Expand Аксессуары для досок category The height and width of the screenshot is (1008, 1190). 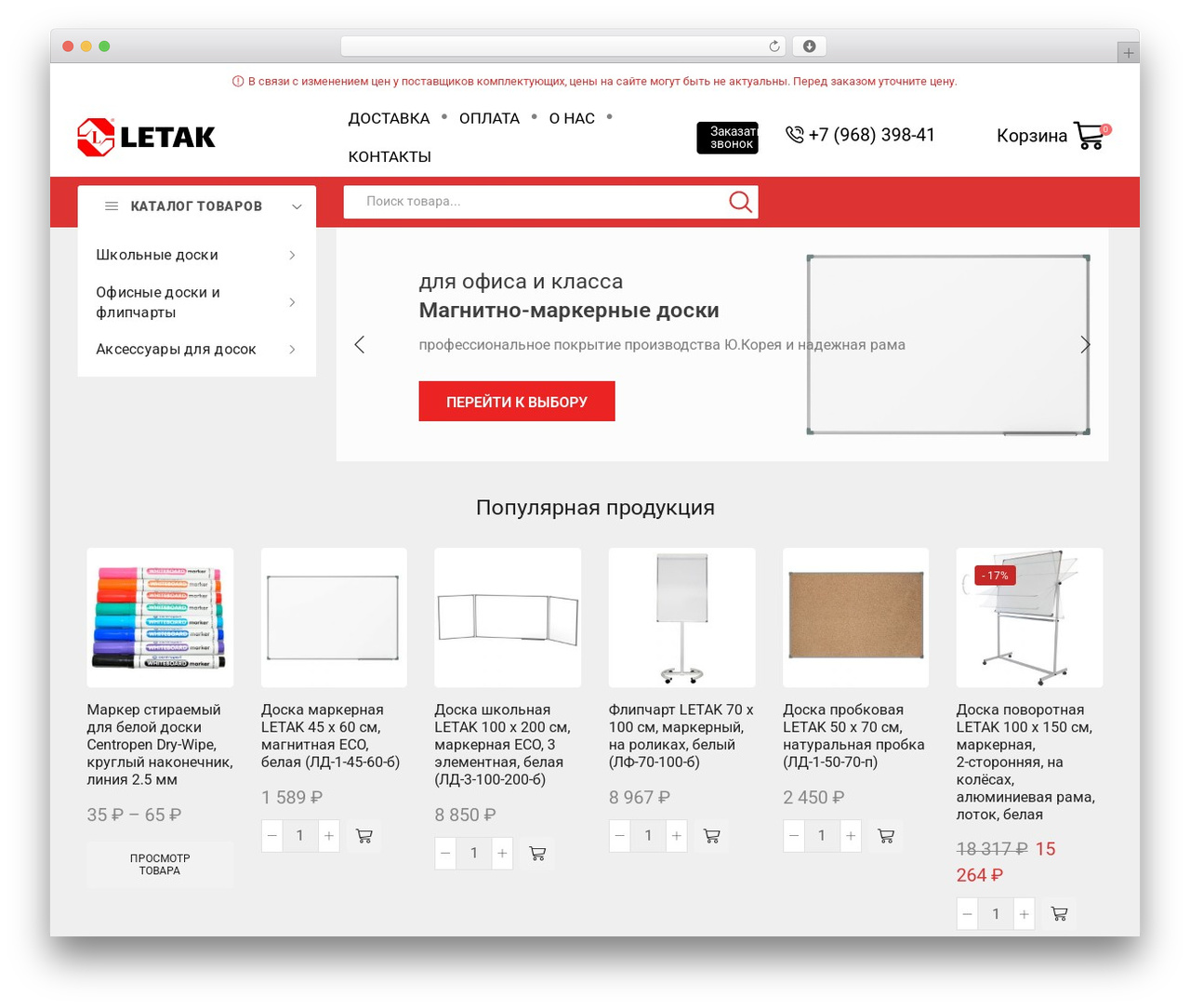point(292,350)
